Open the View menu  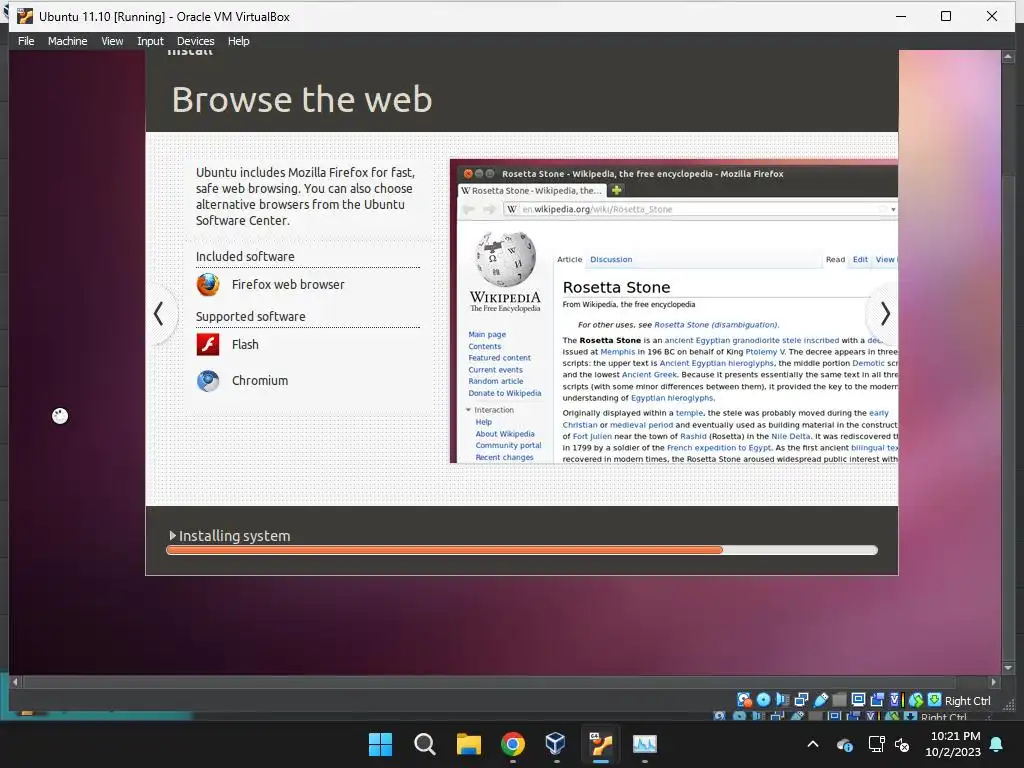[x=112, y=41]
